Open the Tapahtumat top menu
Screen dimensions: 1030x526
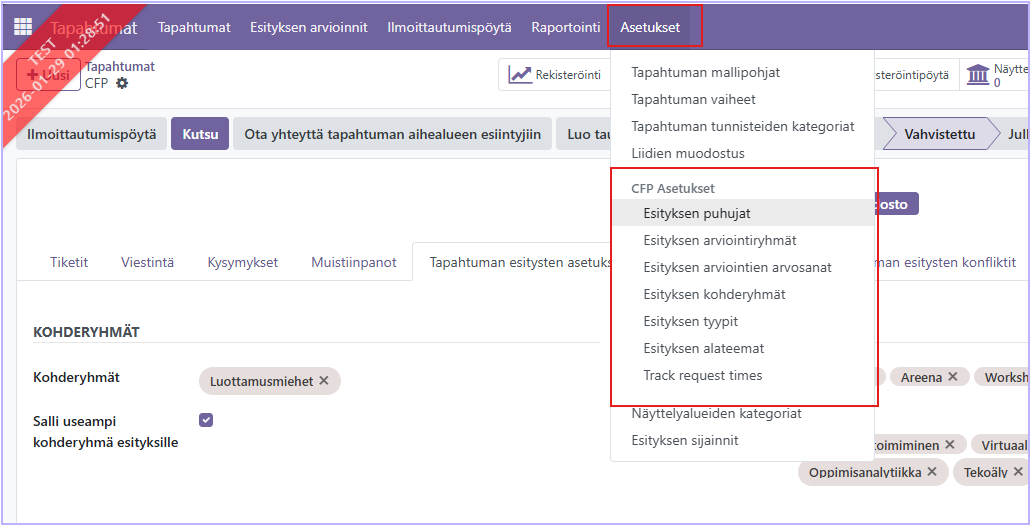pyautogui.click(x=194, y=27)
